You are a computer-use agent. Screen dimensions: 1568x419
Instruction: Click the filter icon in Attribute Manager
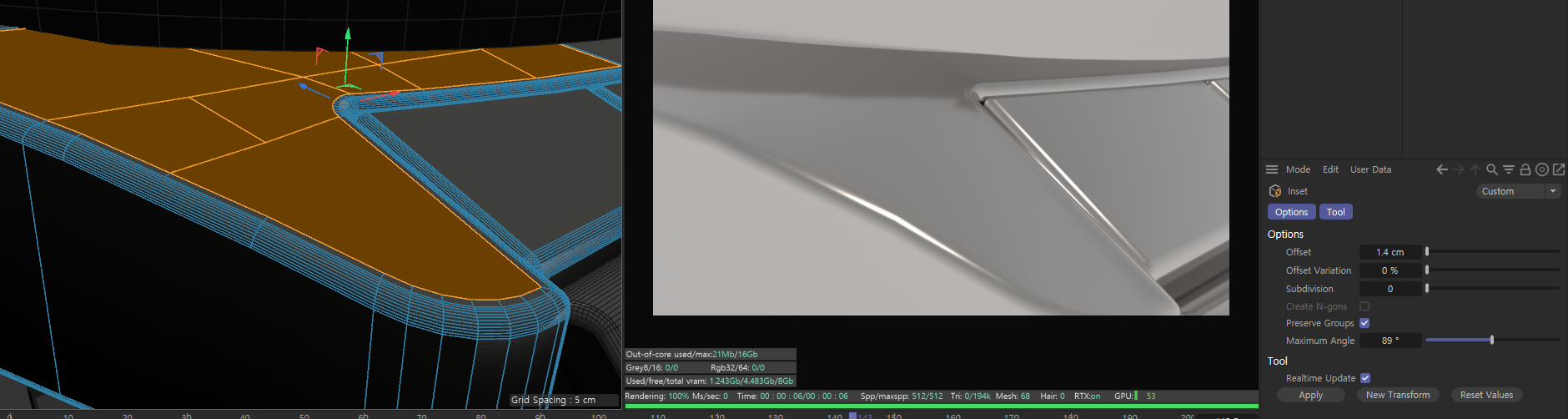(1509, 169)
